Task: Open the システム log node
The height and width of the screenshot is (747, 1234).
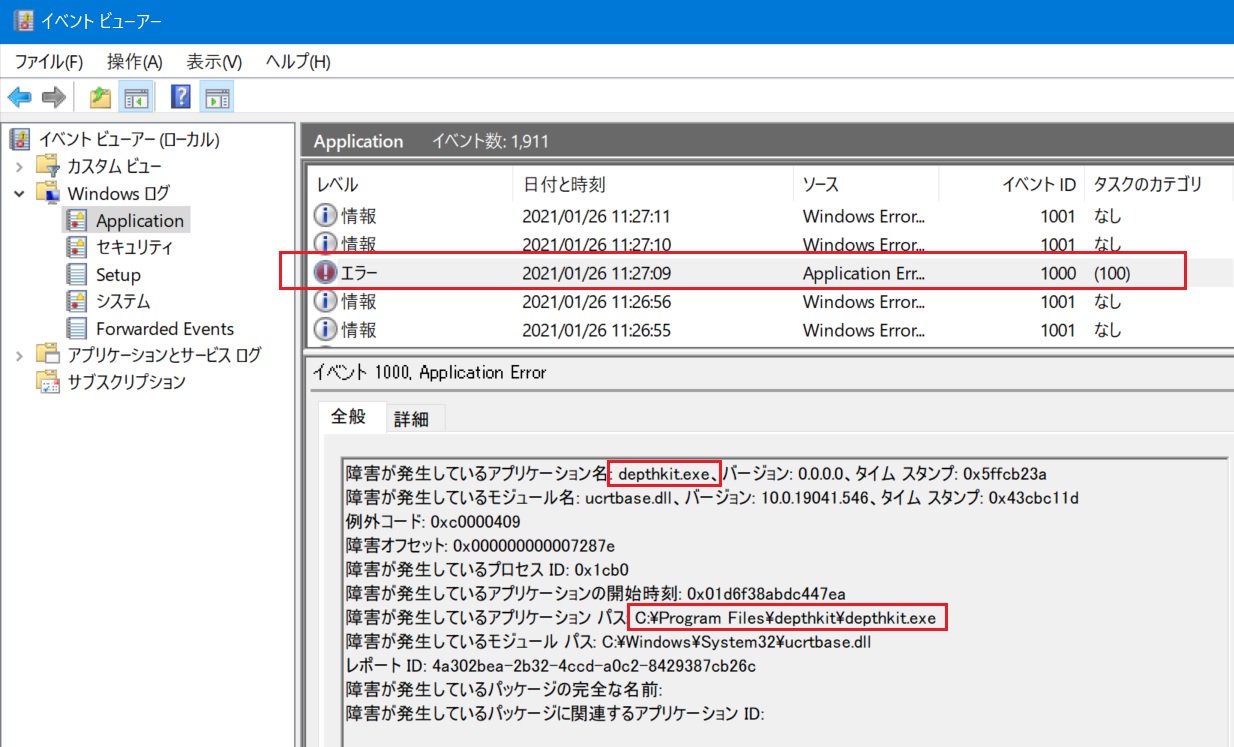Action: coord(123,301)
